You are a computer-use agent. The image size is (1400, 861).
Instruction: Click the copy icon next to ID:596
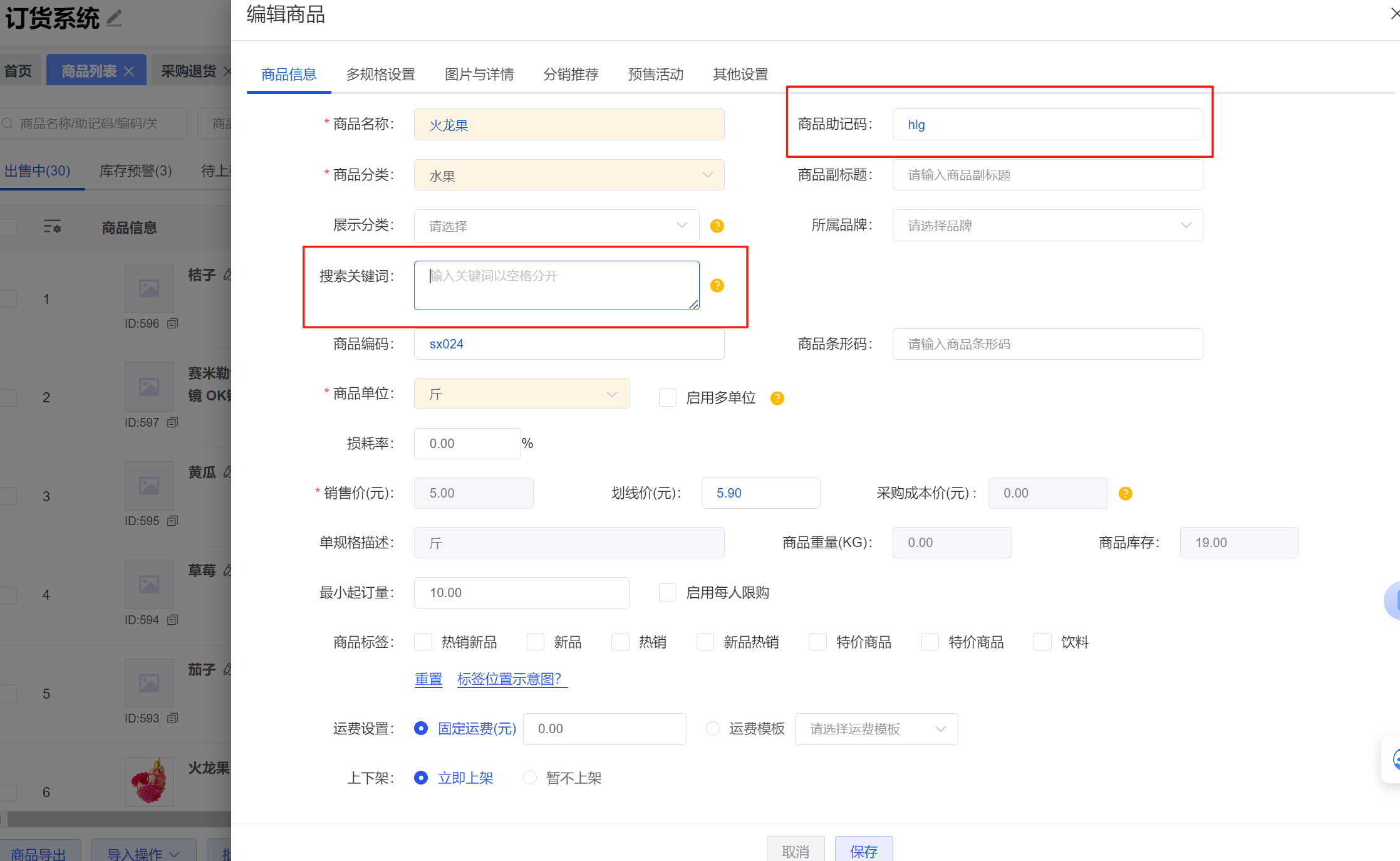click(x=174, y=323)
